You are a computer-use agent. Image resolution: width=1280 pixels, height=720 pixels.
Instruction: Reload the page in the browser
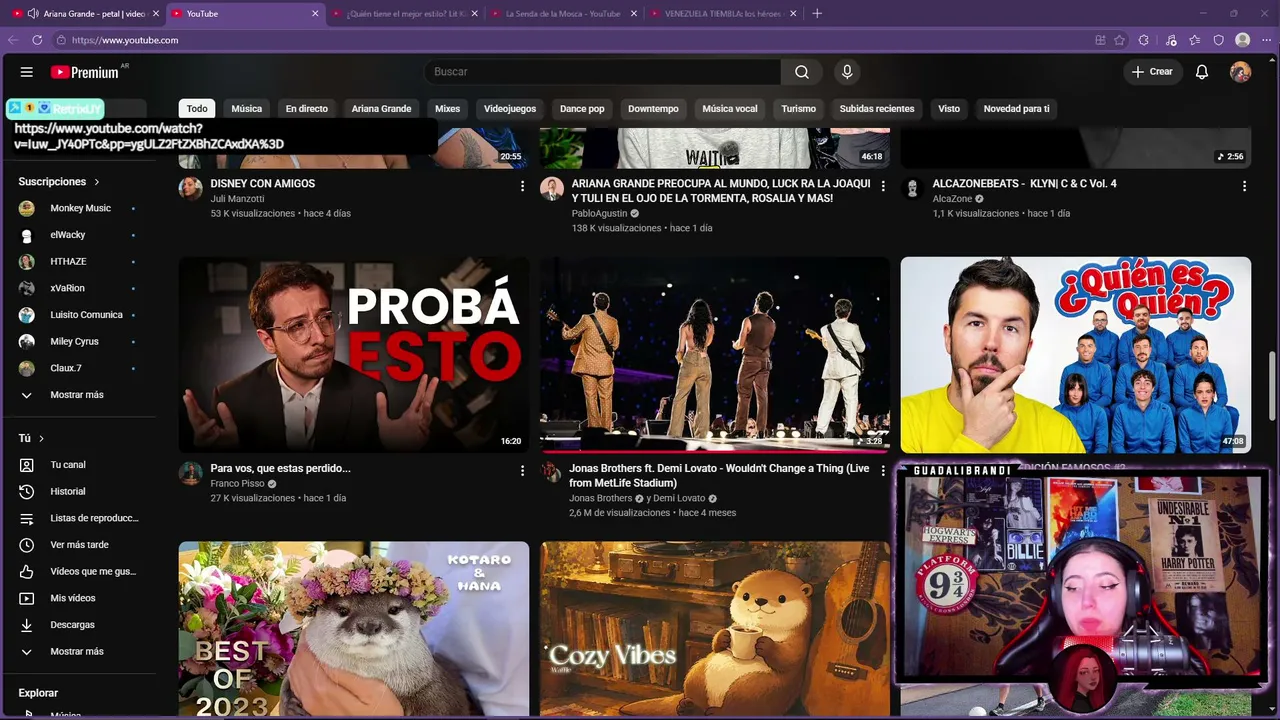37,40
